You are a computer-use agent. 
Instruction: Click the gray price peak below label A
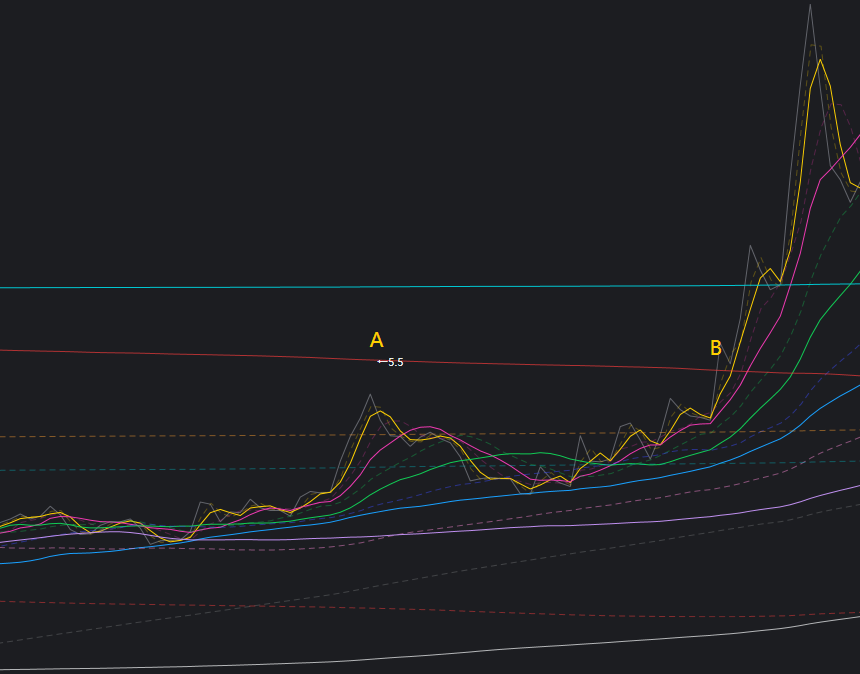(370, 394)
